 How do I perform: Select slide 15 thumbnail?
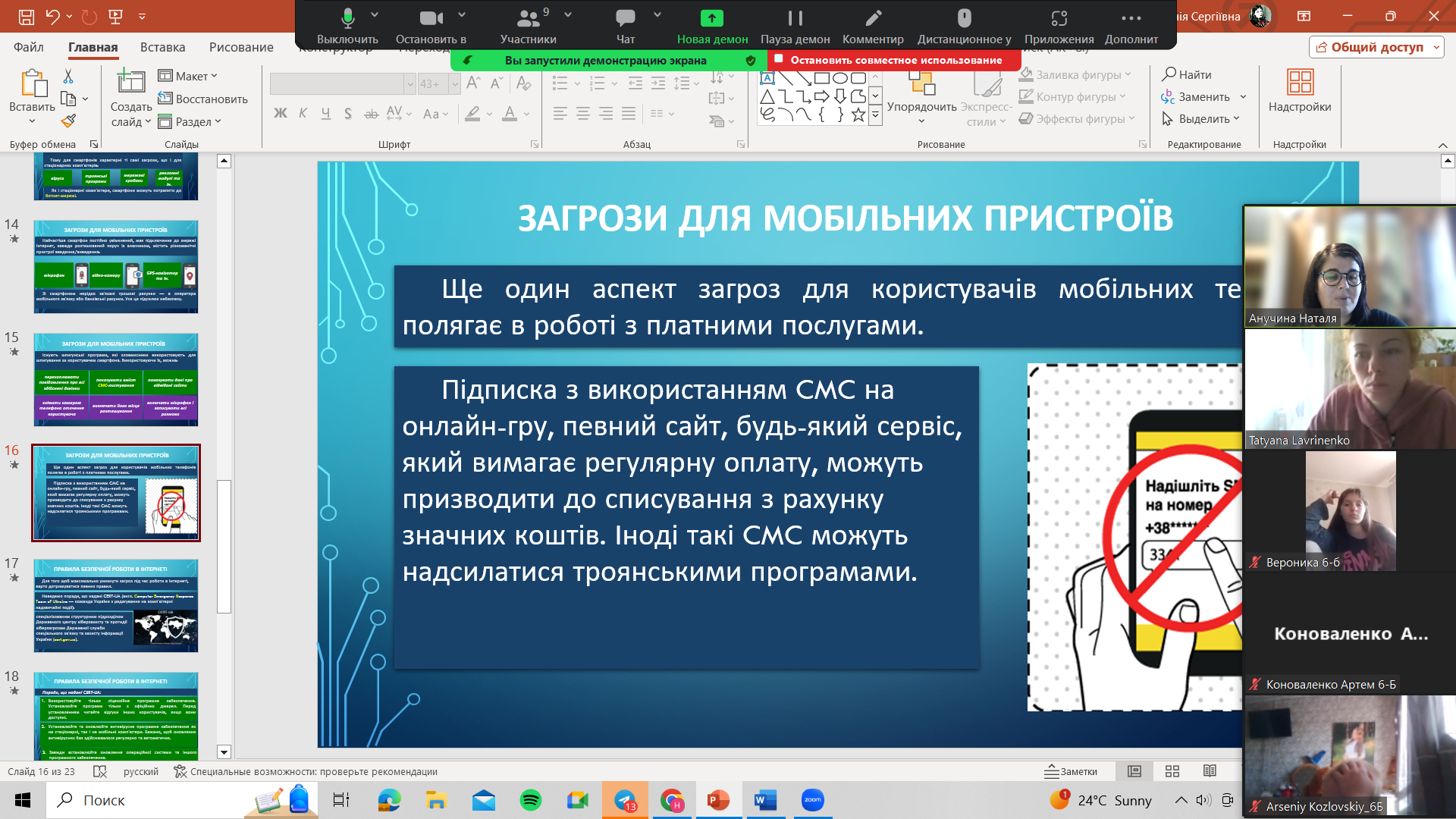pos(116,380)
